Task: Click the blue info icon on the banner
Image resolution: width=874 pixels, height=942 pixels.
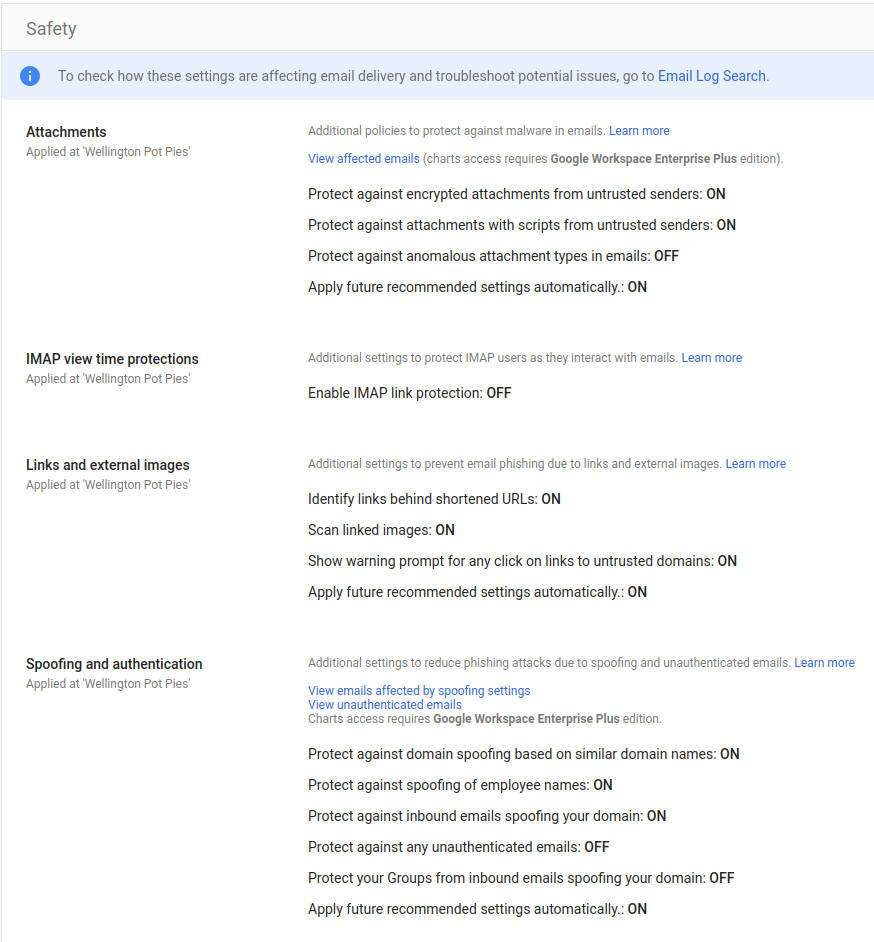Action: click(30, 75)
